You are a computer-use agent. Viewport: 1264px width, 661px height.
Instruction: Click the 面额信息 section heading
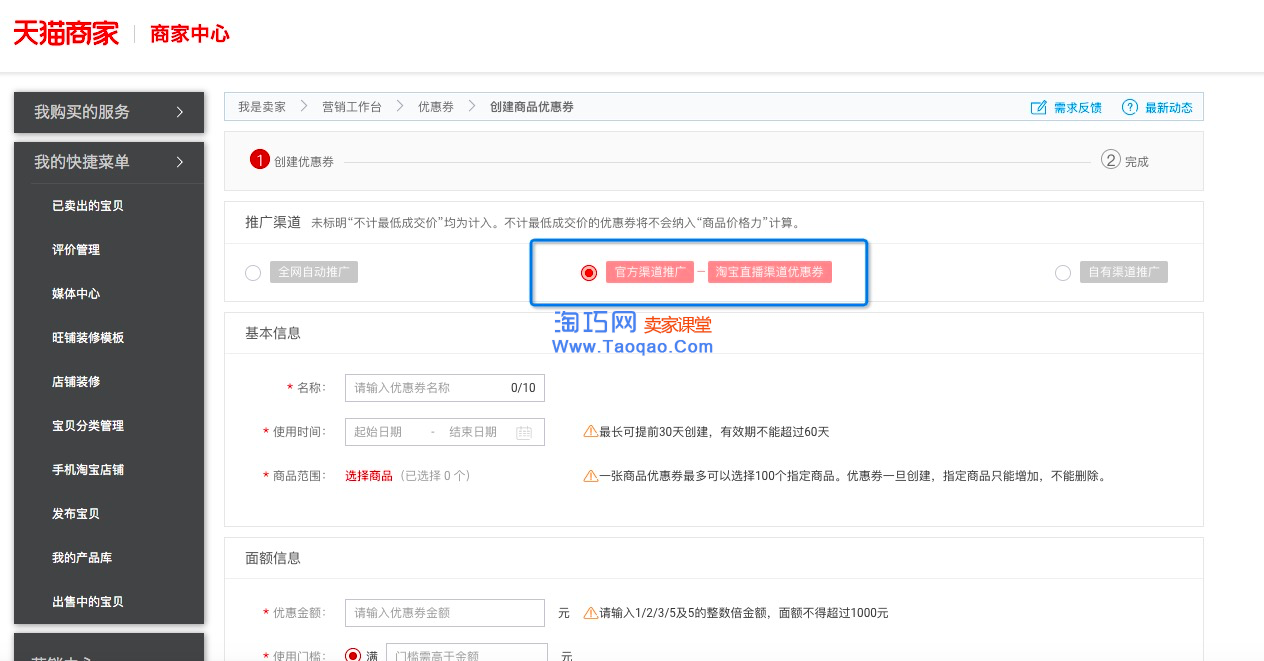click(x=273, y=558)
